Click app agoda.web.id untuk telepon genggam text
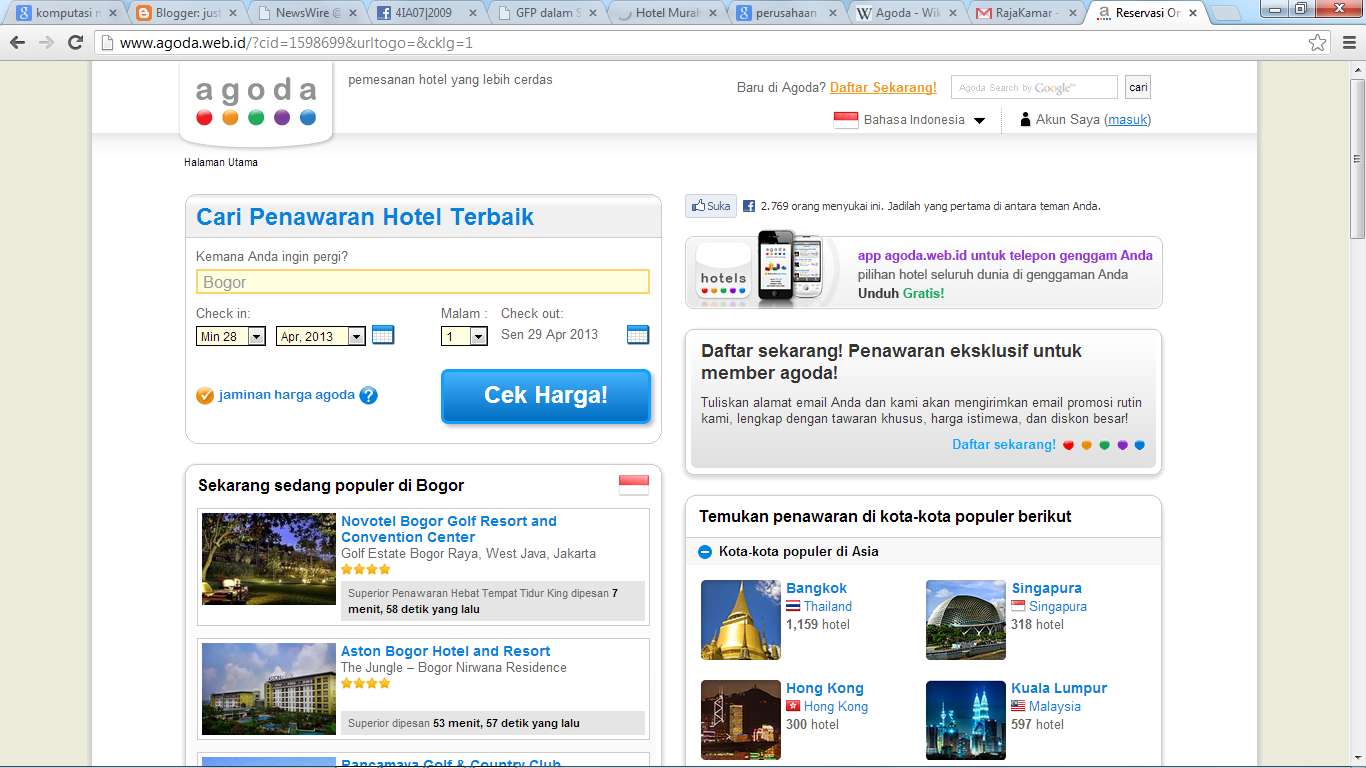Image resolution: width=1366 pixels, height=768 pixels. tap(1005, 255)
